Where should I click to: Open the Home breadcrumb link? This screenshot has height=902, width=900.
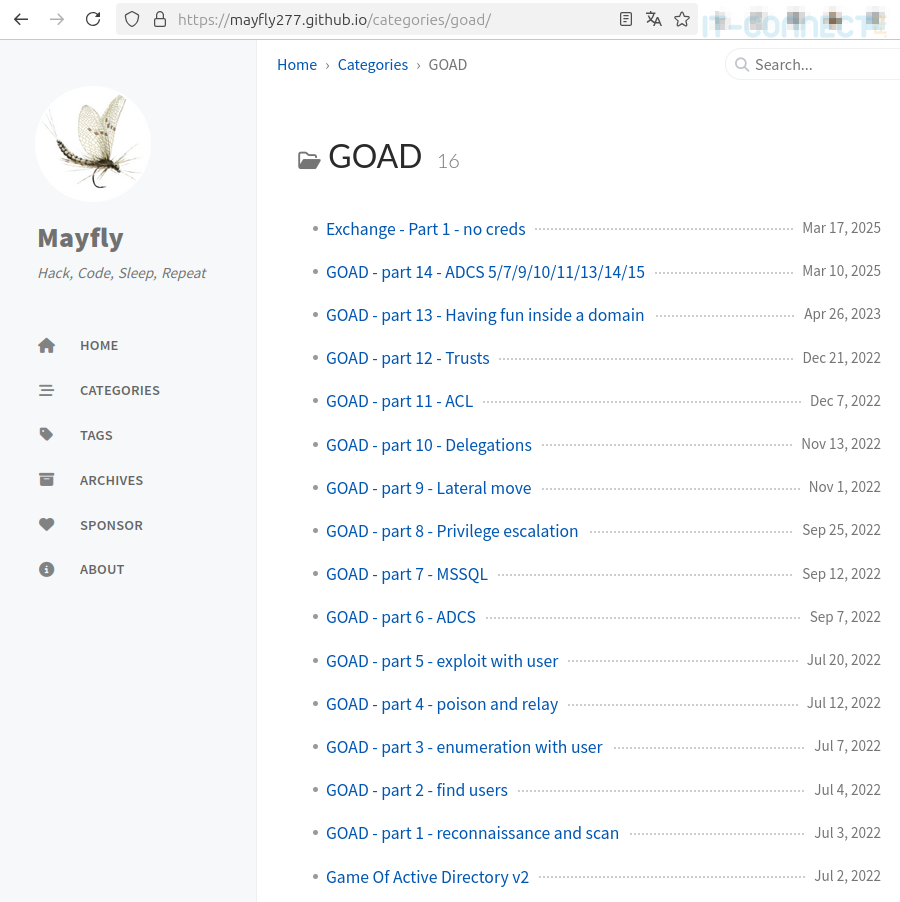pyautogui.click(x=297, y=64)
